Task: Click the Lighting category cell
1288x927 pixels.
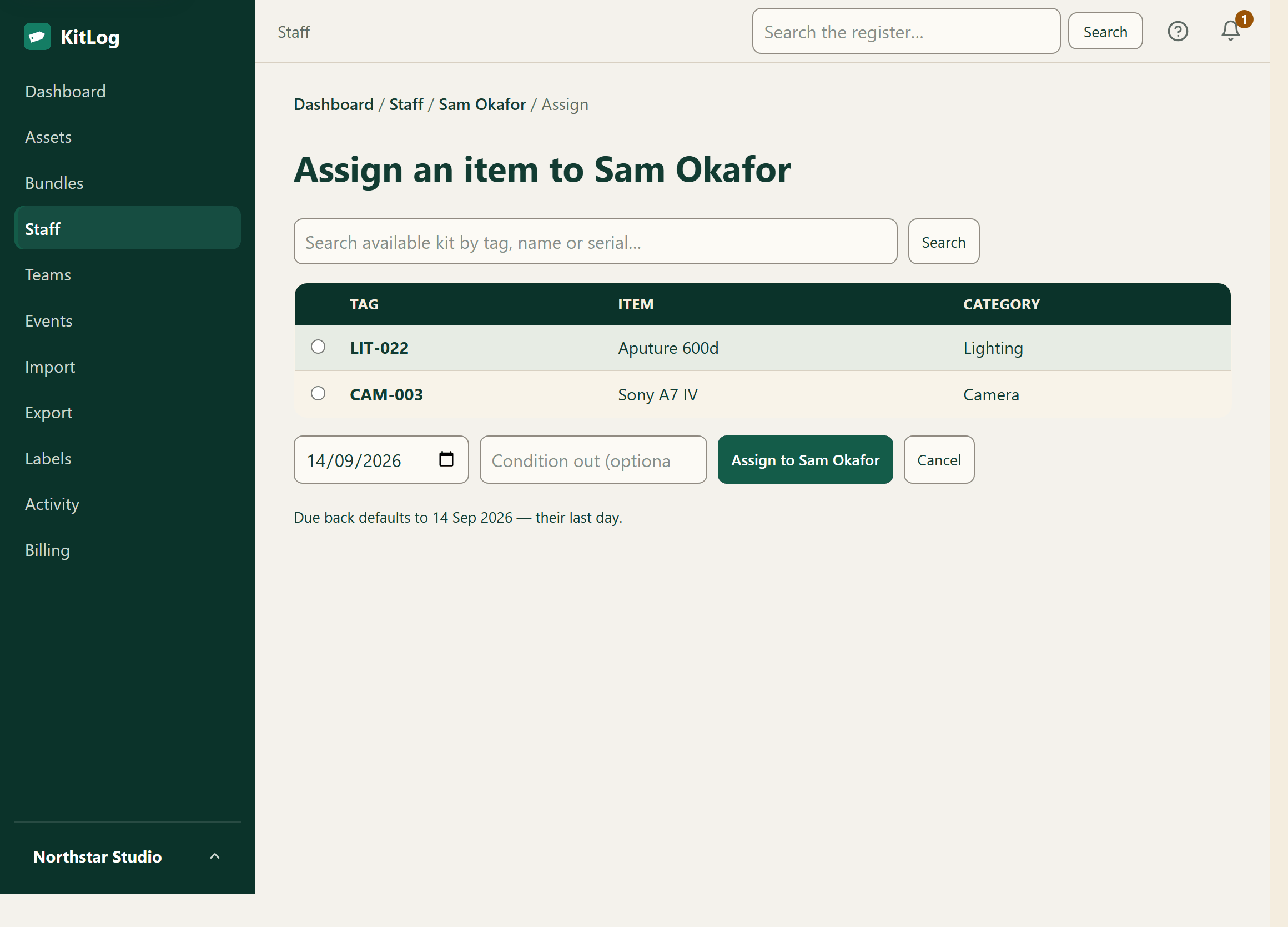Action: coord(993,348)
